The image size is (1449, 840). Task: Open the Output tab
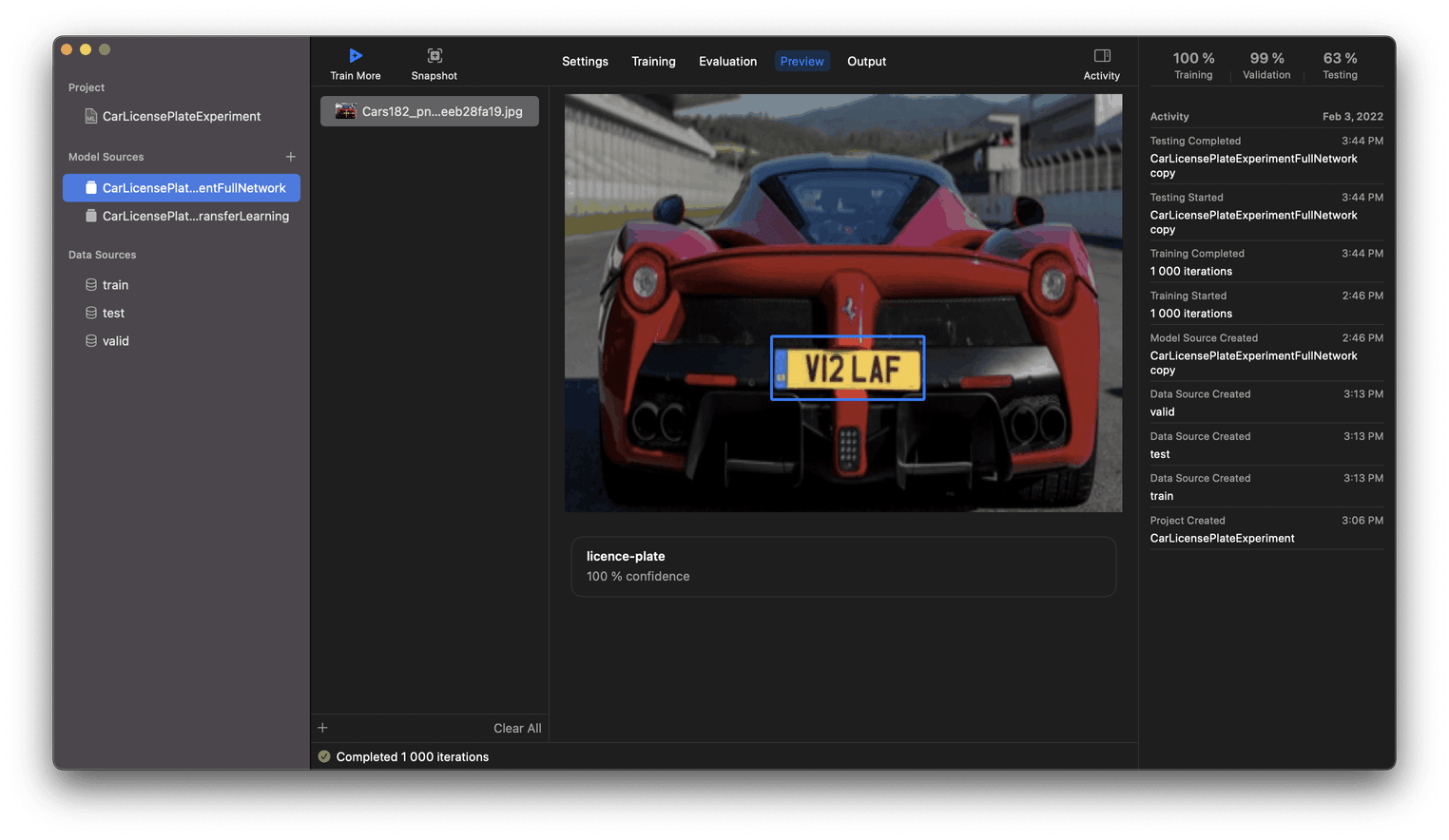coord(866,61)
